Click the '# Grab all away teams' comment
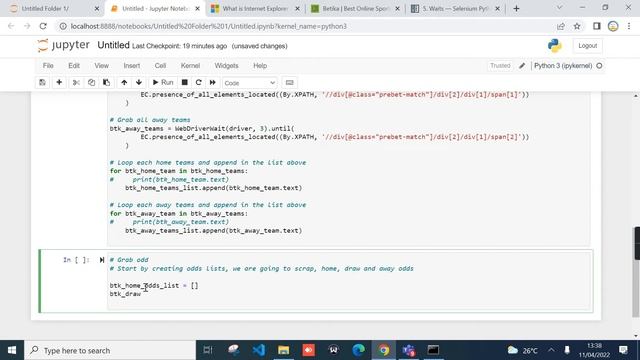640x360 pixels. 150,120
